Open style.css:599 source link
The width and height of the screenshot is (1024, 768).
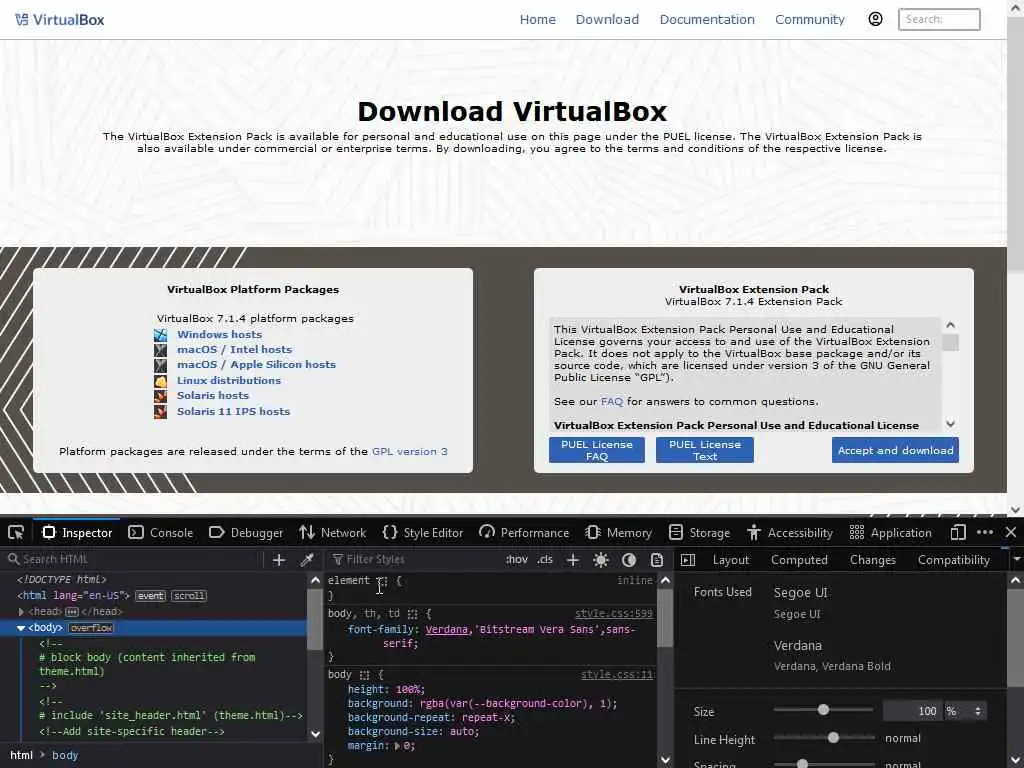tap(614, 613)
